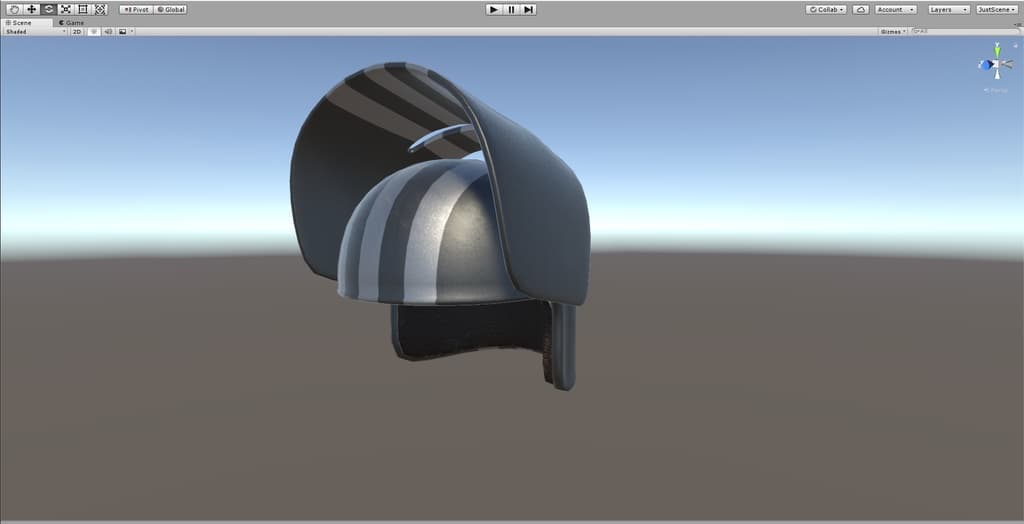This screenshot has height=524, width=1024.
Task: Open the JustScene layout dropdown
Action: coord(997,9)
